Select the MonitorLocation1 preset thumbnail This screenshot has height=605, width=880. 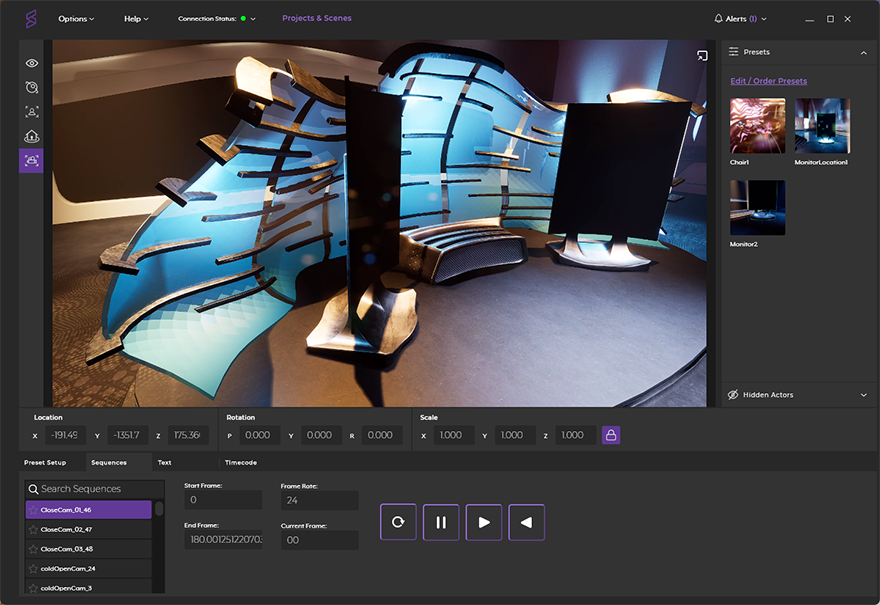coord(822,125)
